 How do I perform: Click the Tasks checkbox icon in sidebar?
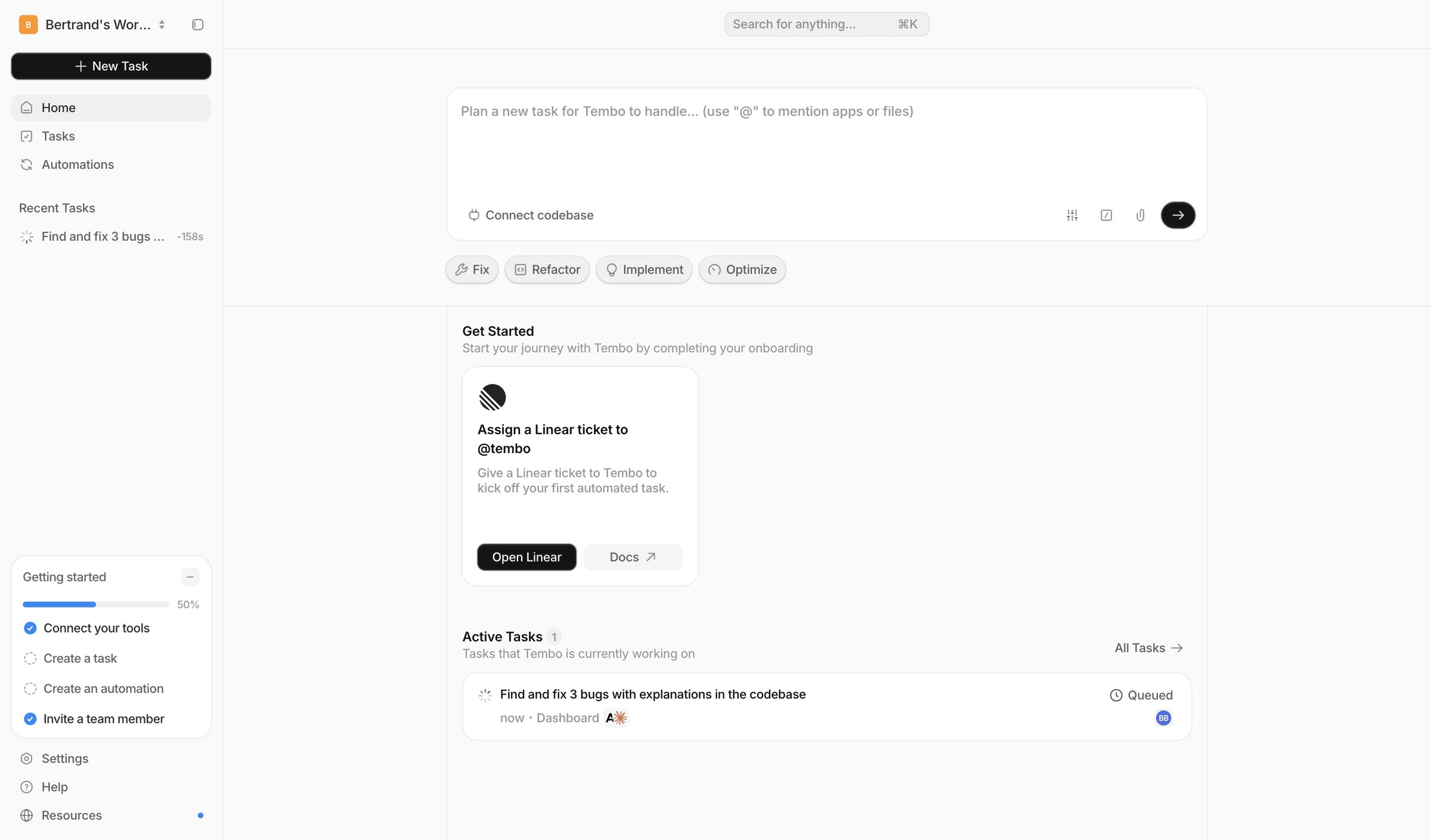click(x=26, y=136)
